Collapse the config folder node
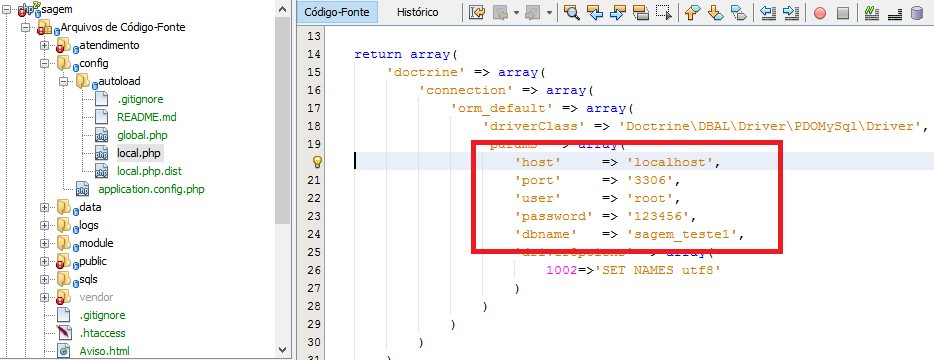This screenshot has height=360, width=934. 44,63
